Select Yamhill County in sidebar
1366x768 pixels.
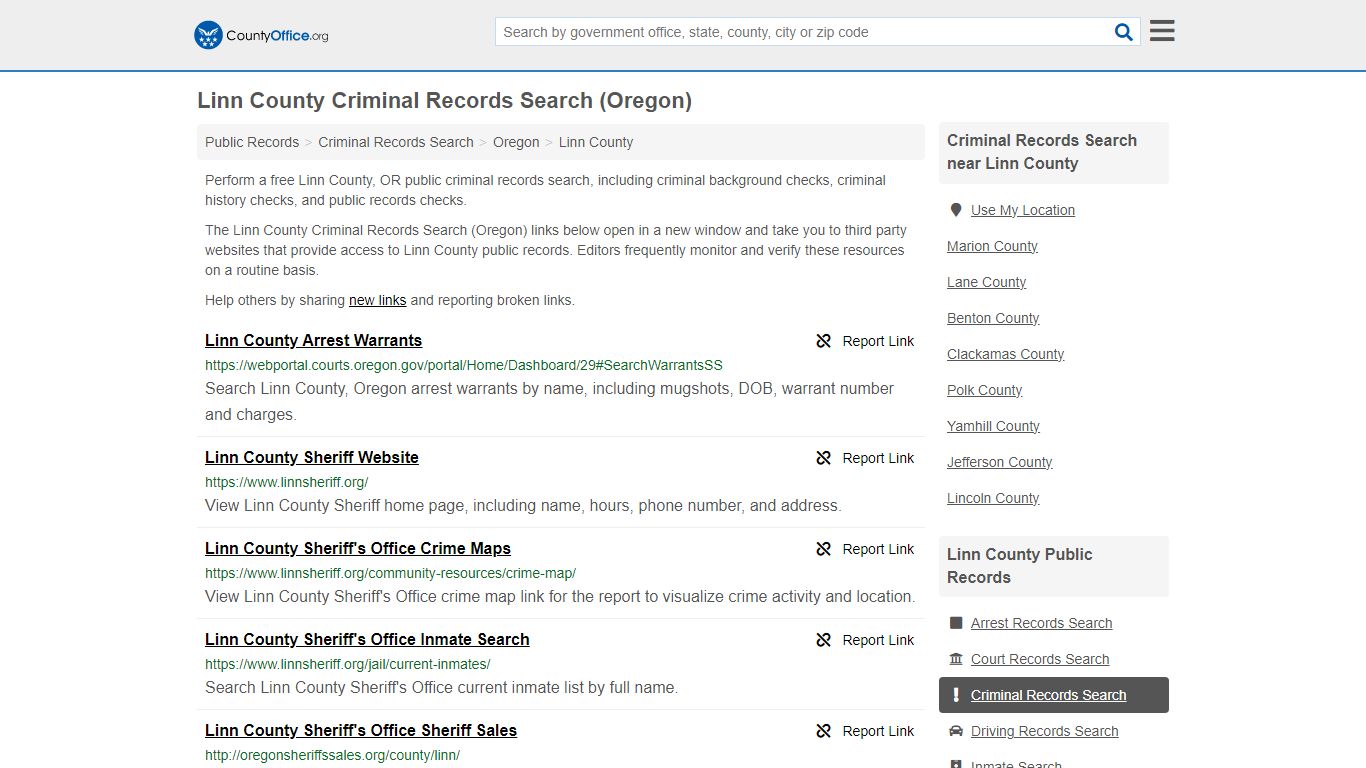coord(993,426)
